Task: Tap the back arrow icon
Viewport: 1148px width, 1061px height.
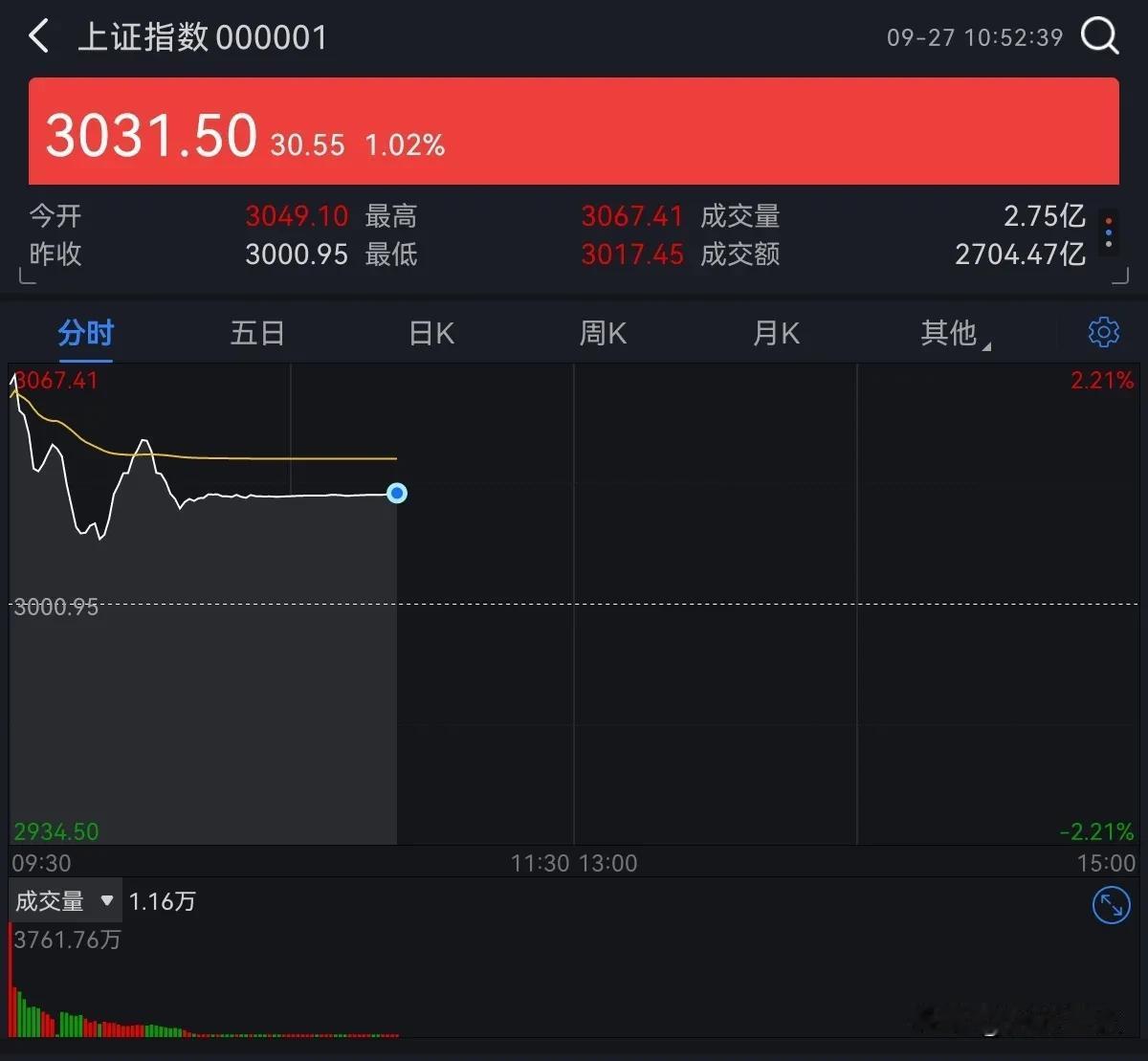Action: pyautogui.click(x=38, y=37)
